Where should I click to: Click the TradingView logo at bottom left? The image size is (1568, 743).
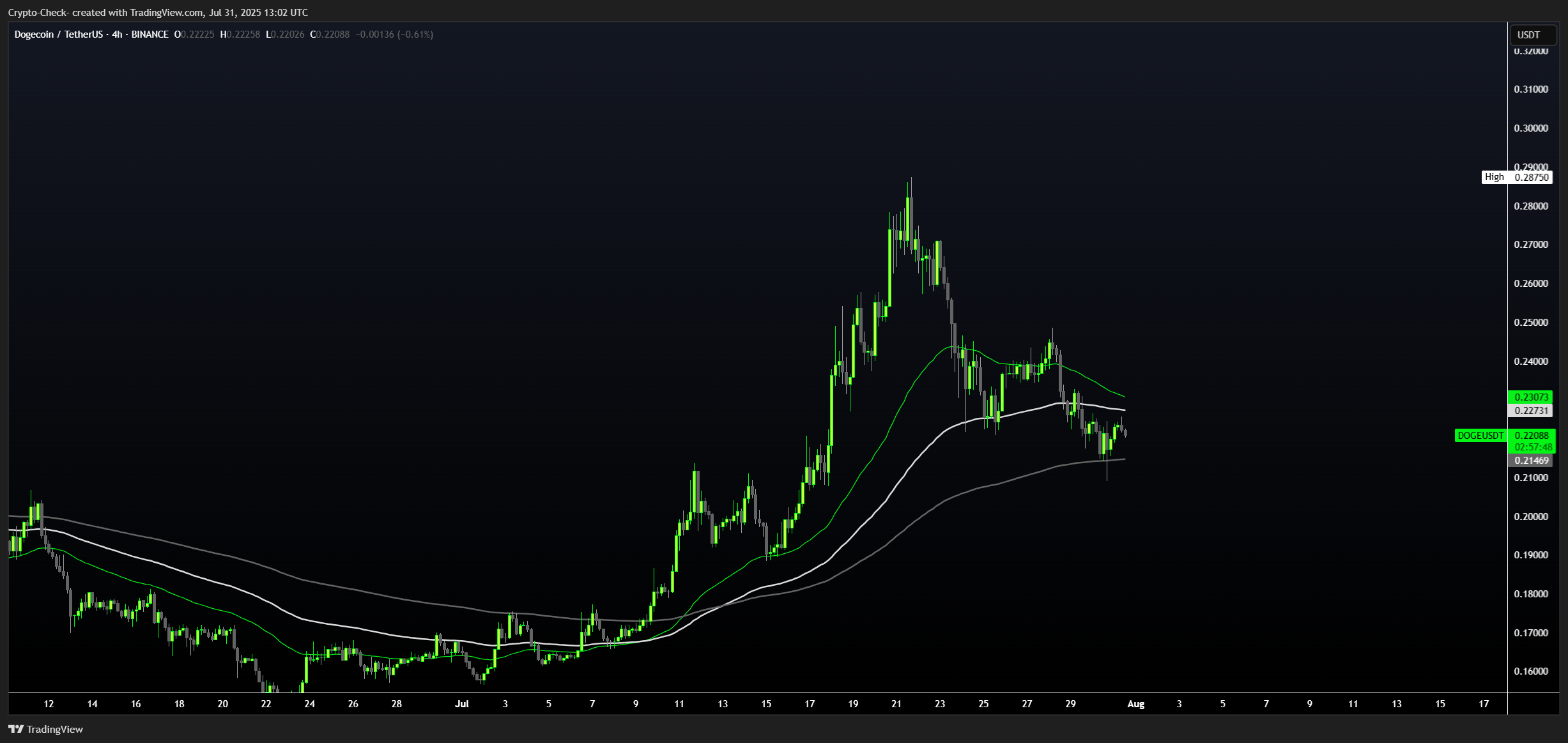pyautogui.click(x=45, y=729)
